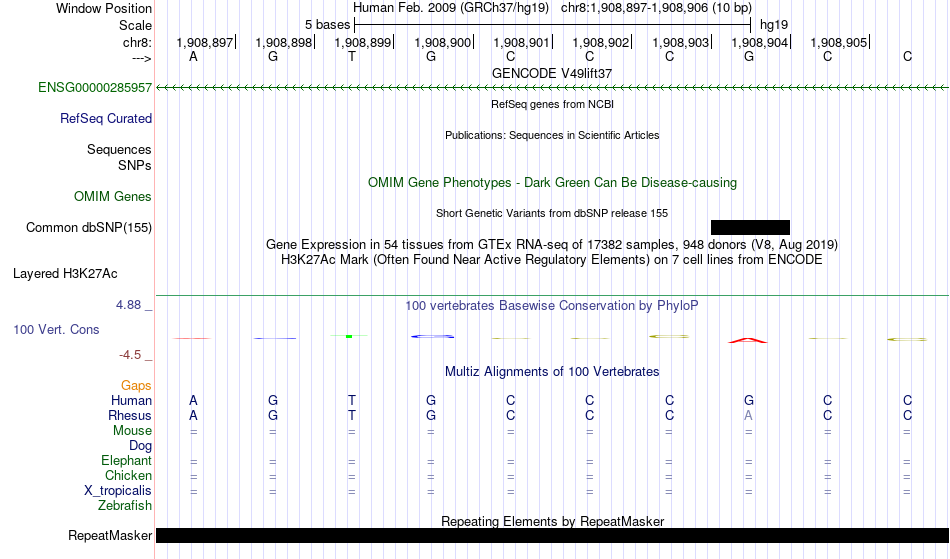The height and width of the screenshot is (559, 950).
Task: Click coordinate label 1,908,900
Action: [442, 42]
